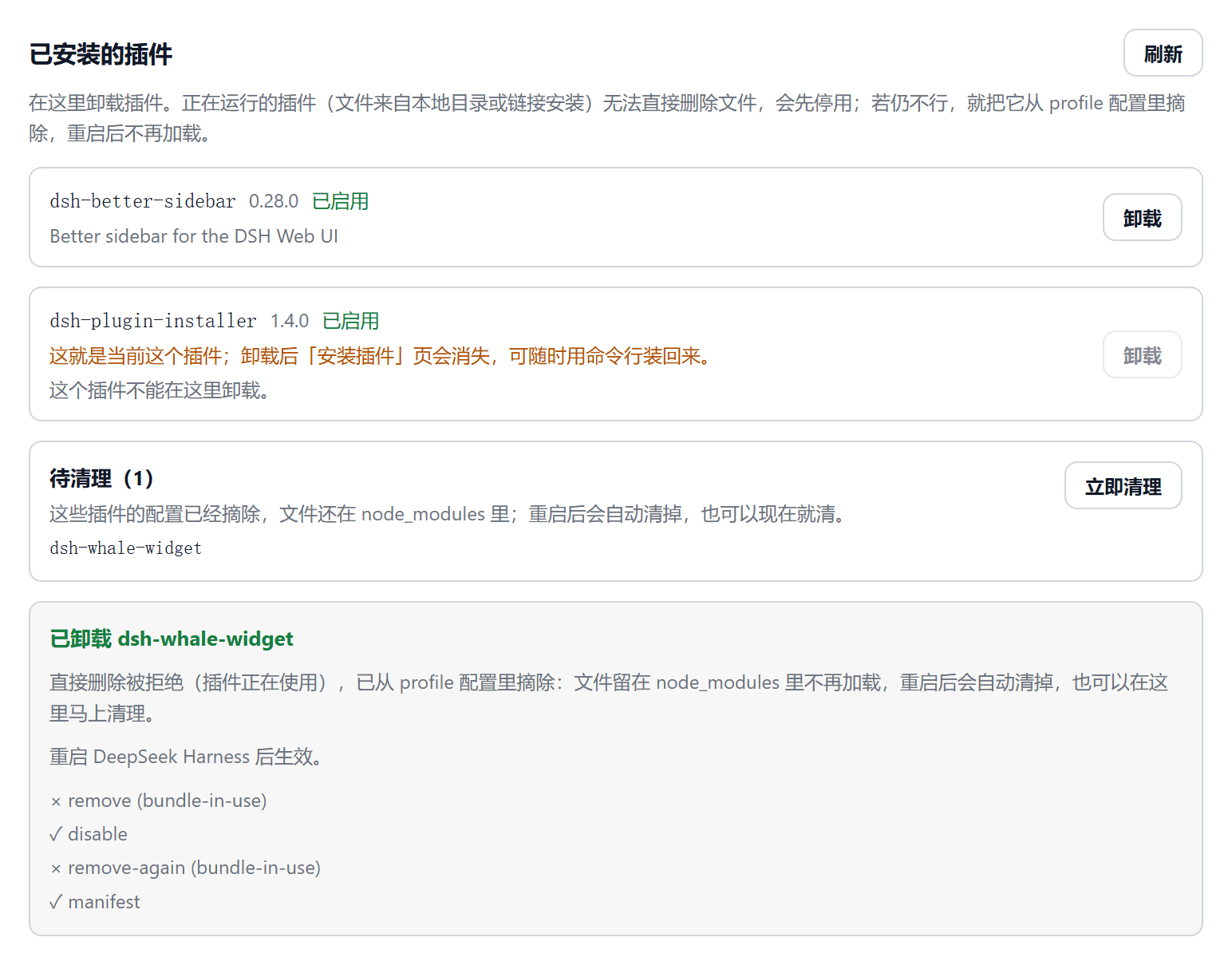Screen dimensions: 1232x965
Task: Click the green heading 已卸载 dsh-whale-widget
Action: click(x=172, y=639)
